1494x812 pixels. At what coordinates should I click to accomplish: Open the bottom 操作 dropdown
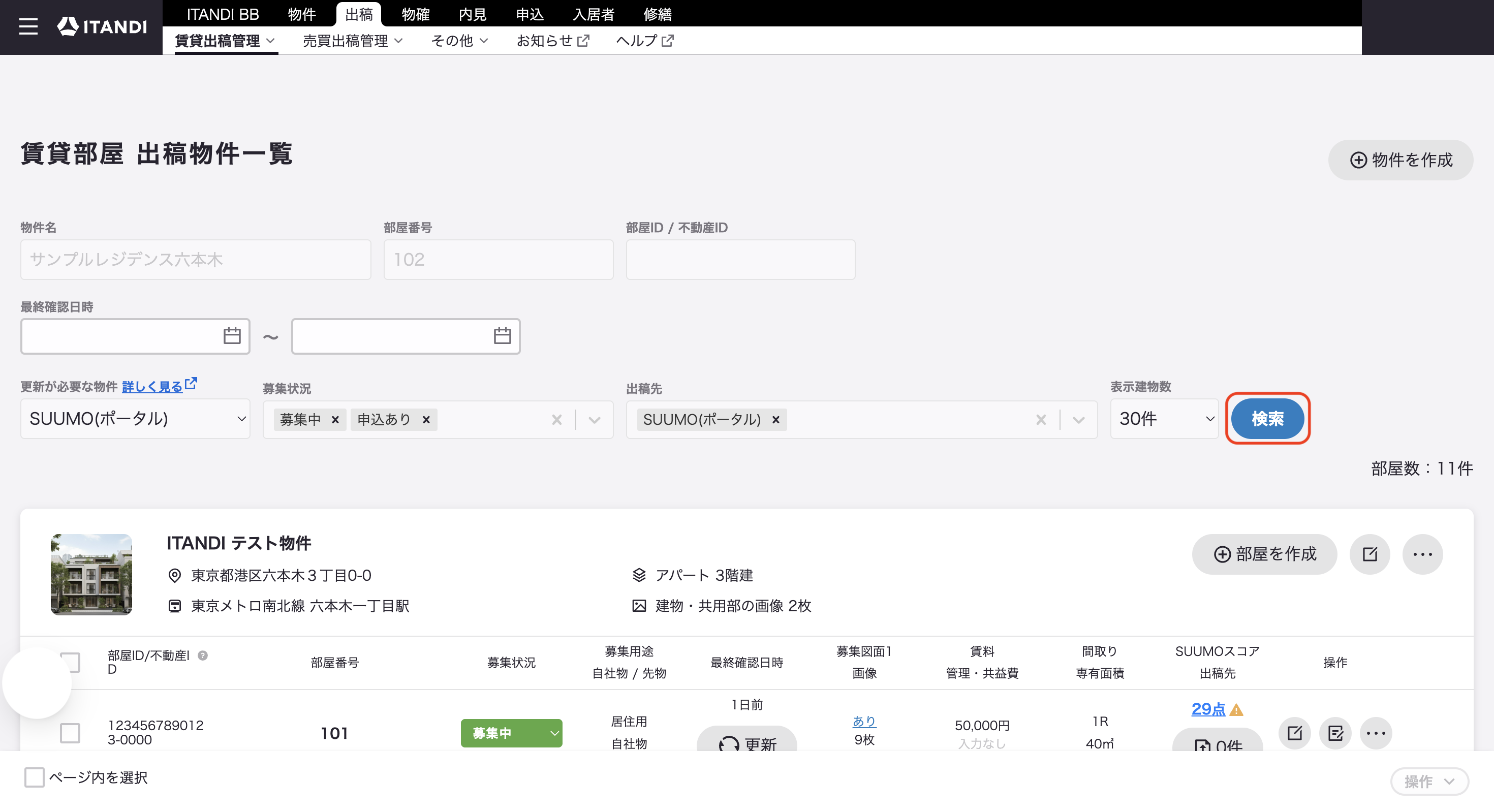pyautogui.click(x=1429, y=782)
